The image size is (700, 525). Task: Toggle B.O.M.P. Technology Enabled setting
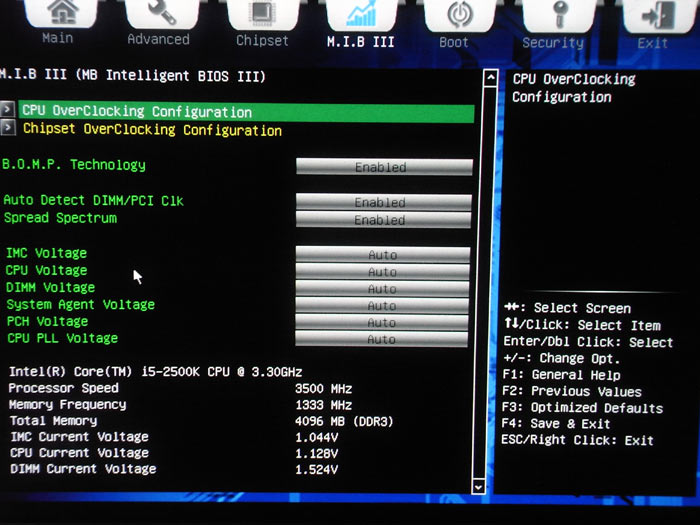coord(384,167)
